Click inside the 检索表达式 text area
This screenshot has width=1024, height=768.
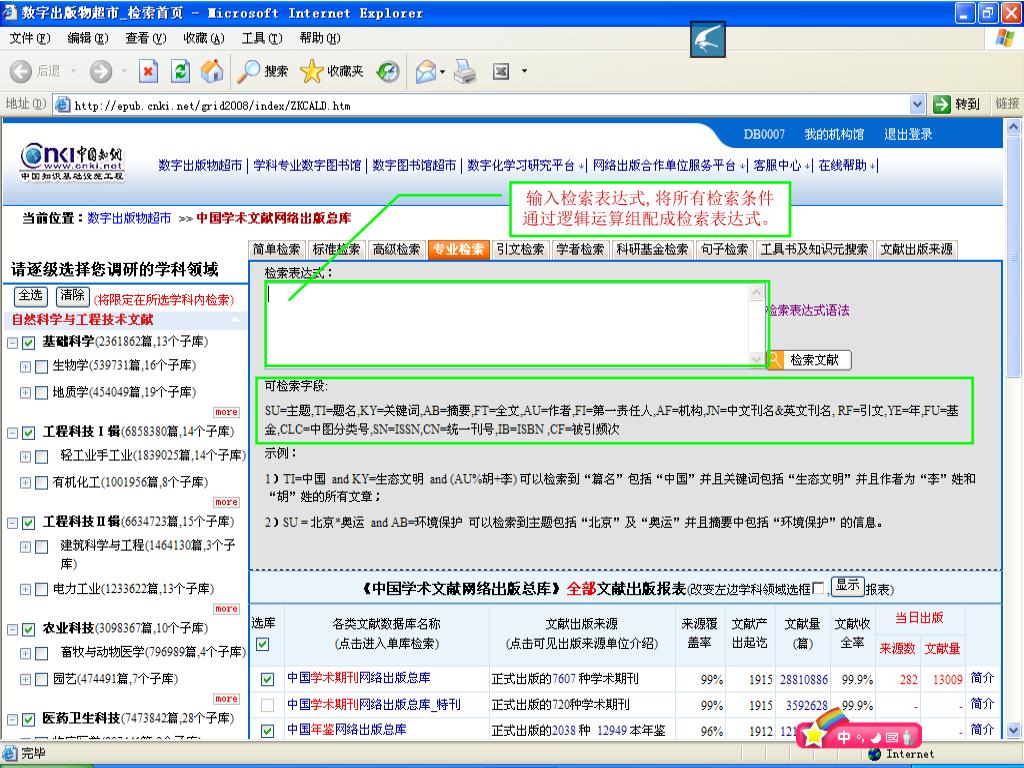pos(509,324)
